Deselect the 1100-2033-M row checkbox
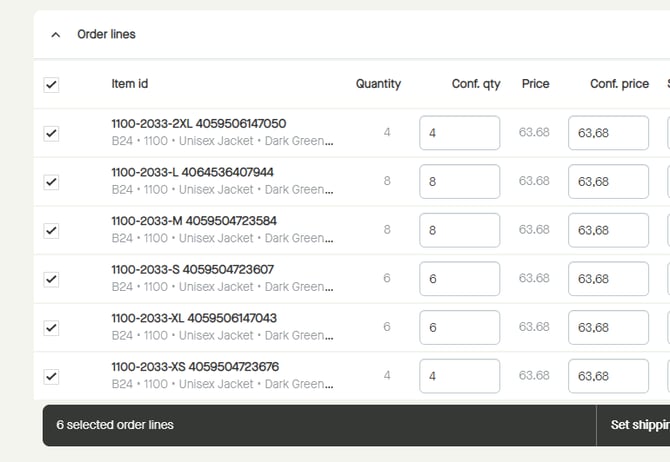This screenshot has width=670, height=462. click(51, 230)
